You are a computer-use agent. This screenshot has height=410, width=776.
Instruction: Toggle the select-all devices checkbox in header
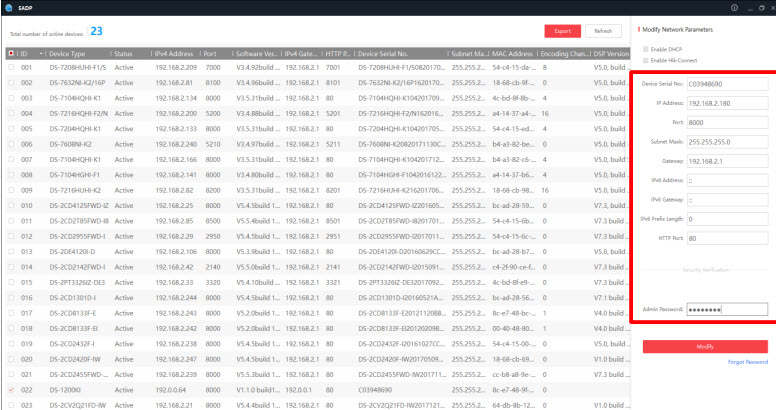click(x=10, y=53)
